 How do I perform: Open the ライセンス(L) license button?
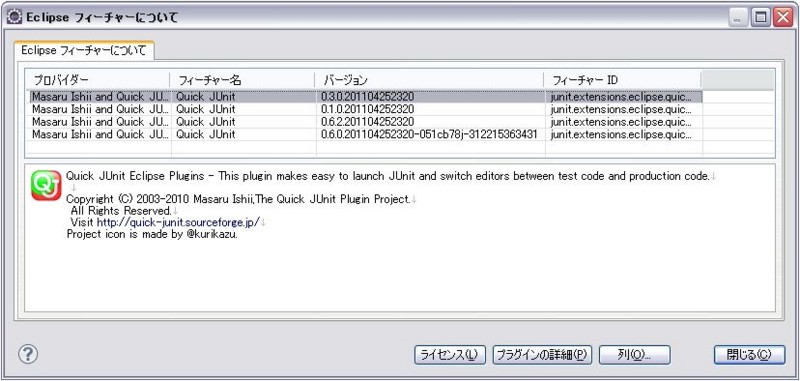450,355
